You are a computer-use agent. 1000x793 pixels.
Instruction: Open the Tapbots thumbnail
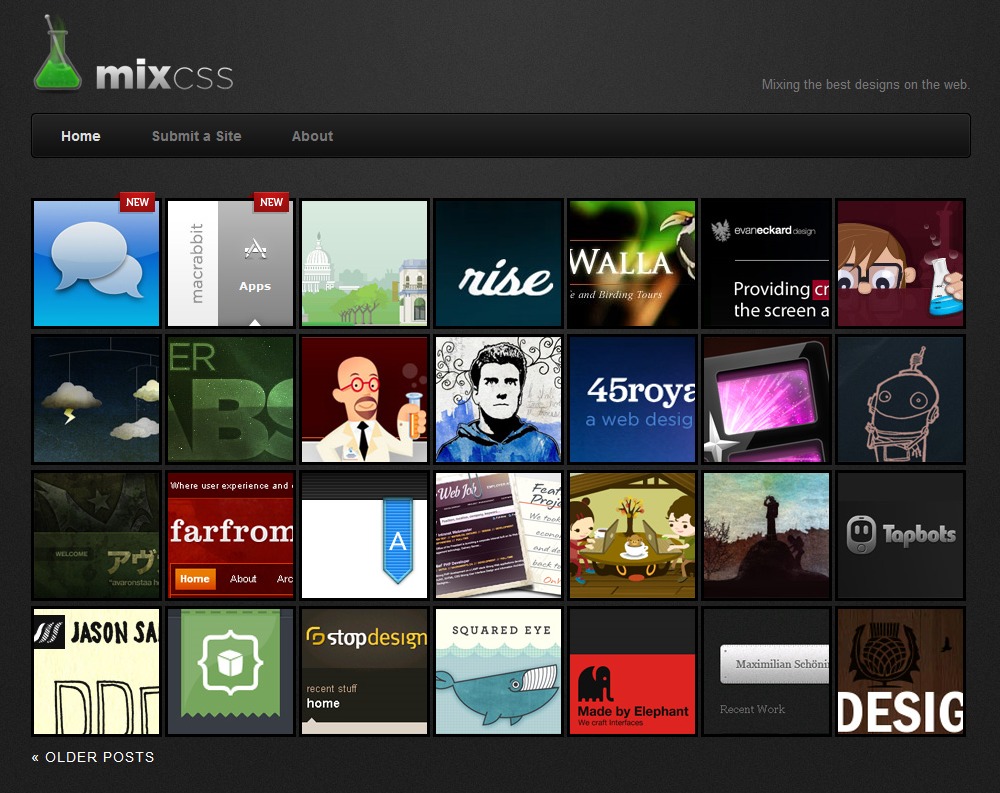click(900, 535)
